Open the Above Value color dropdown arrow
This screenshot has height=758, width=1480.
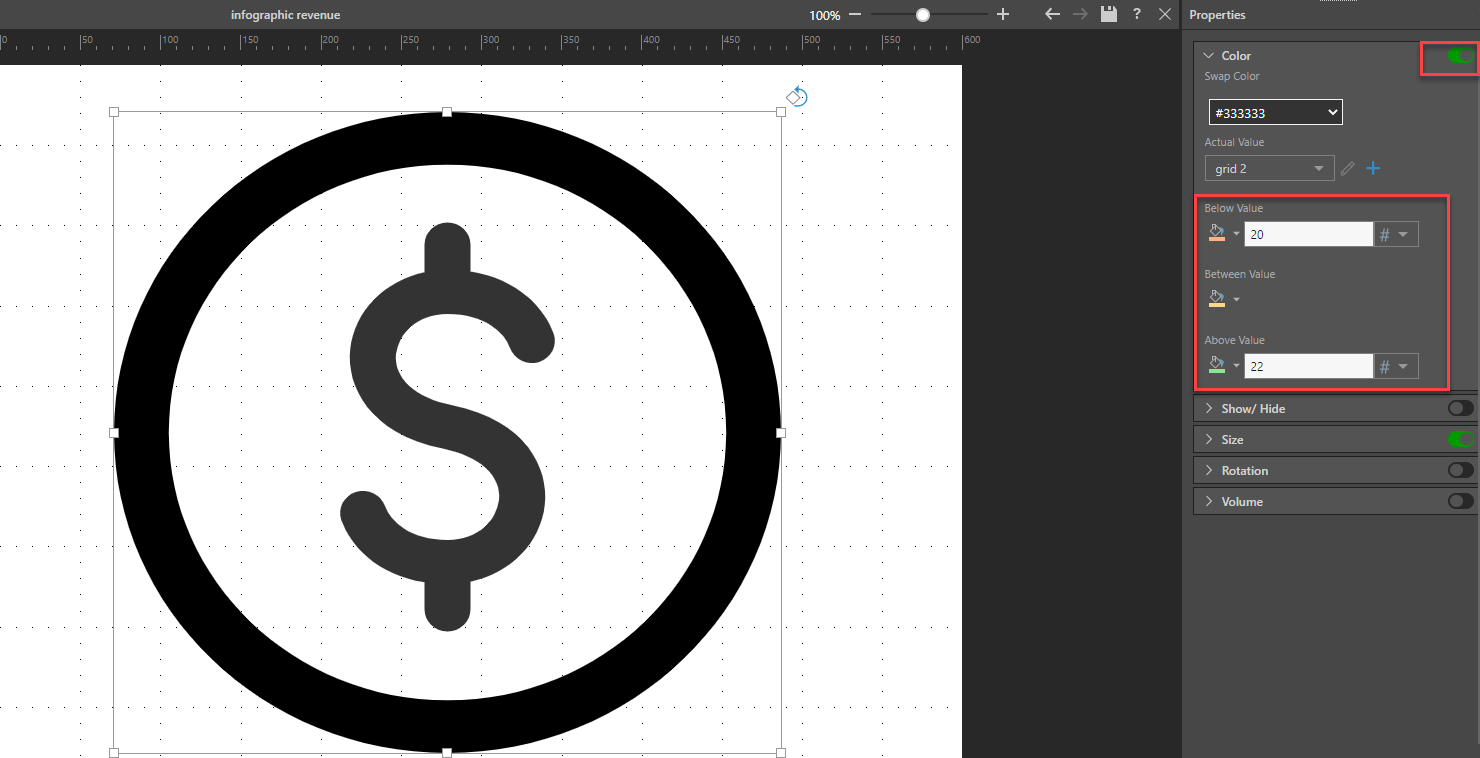click(x=1236, y=366)
